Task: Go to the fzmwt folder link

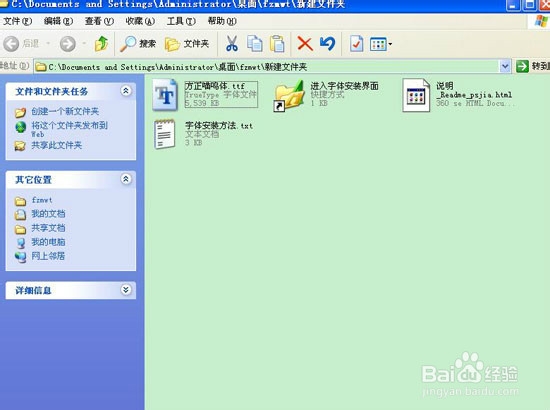Action: click(42, 200)
